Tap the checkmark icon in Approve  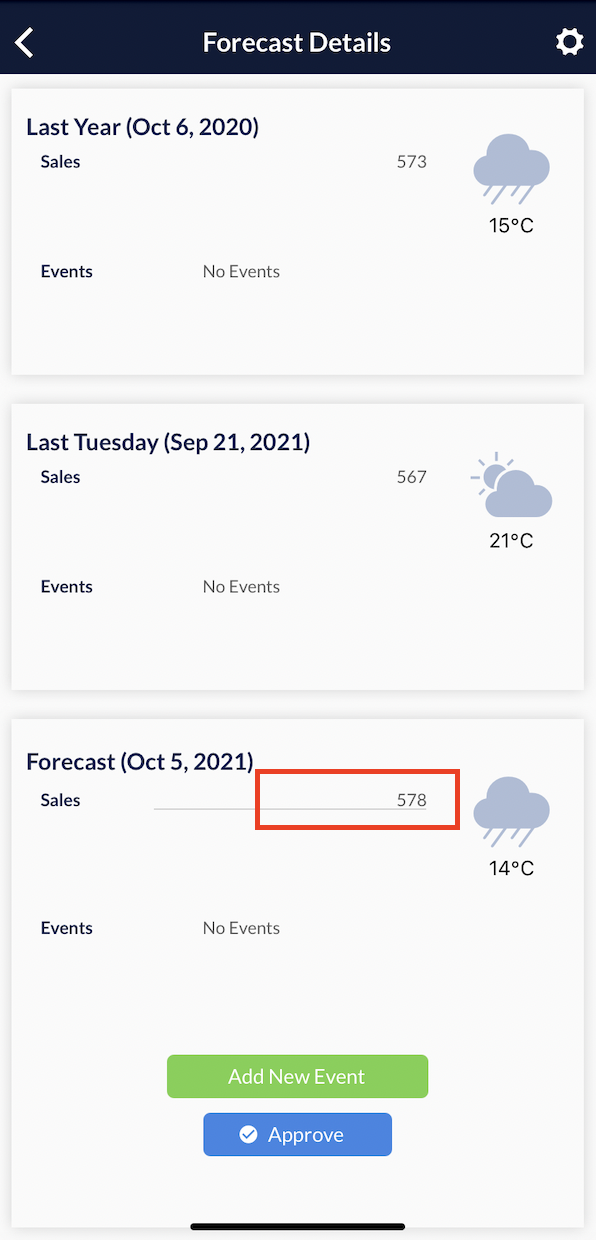coord(249,1135)
